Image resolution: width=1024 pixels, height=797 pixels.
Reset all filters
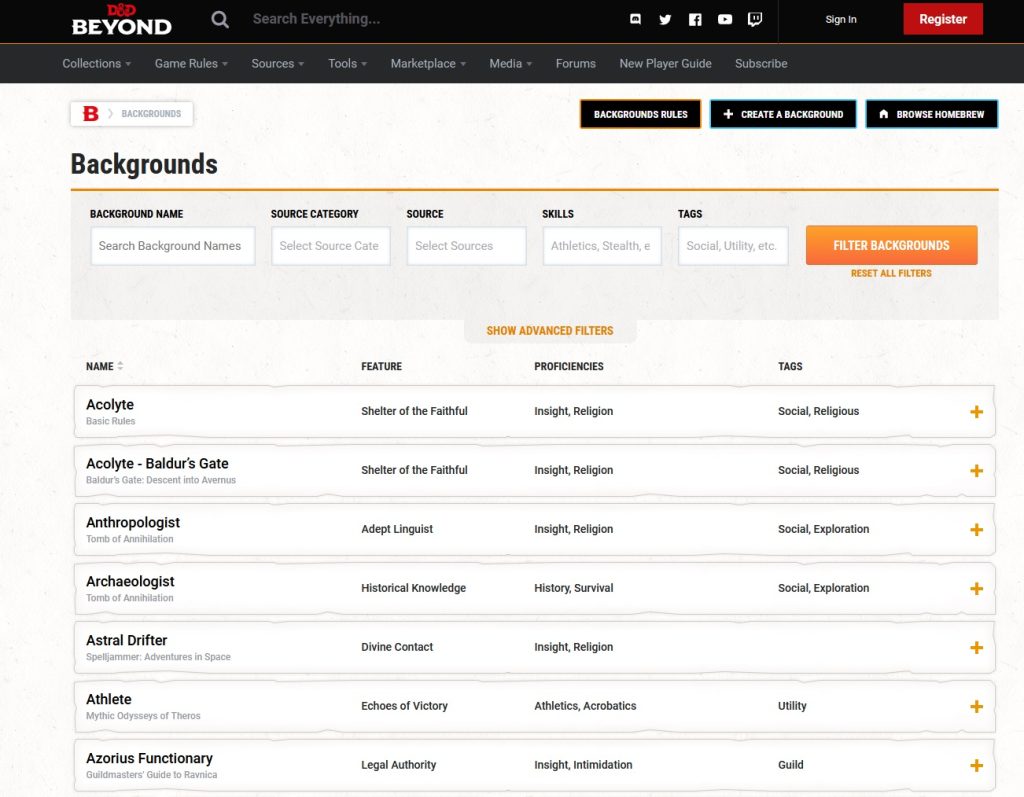[891, 273]
